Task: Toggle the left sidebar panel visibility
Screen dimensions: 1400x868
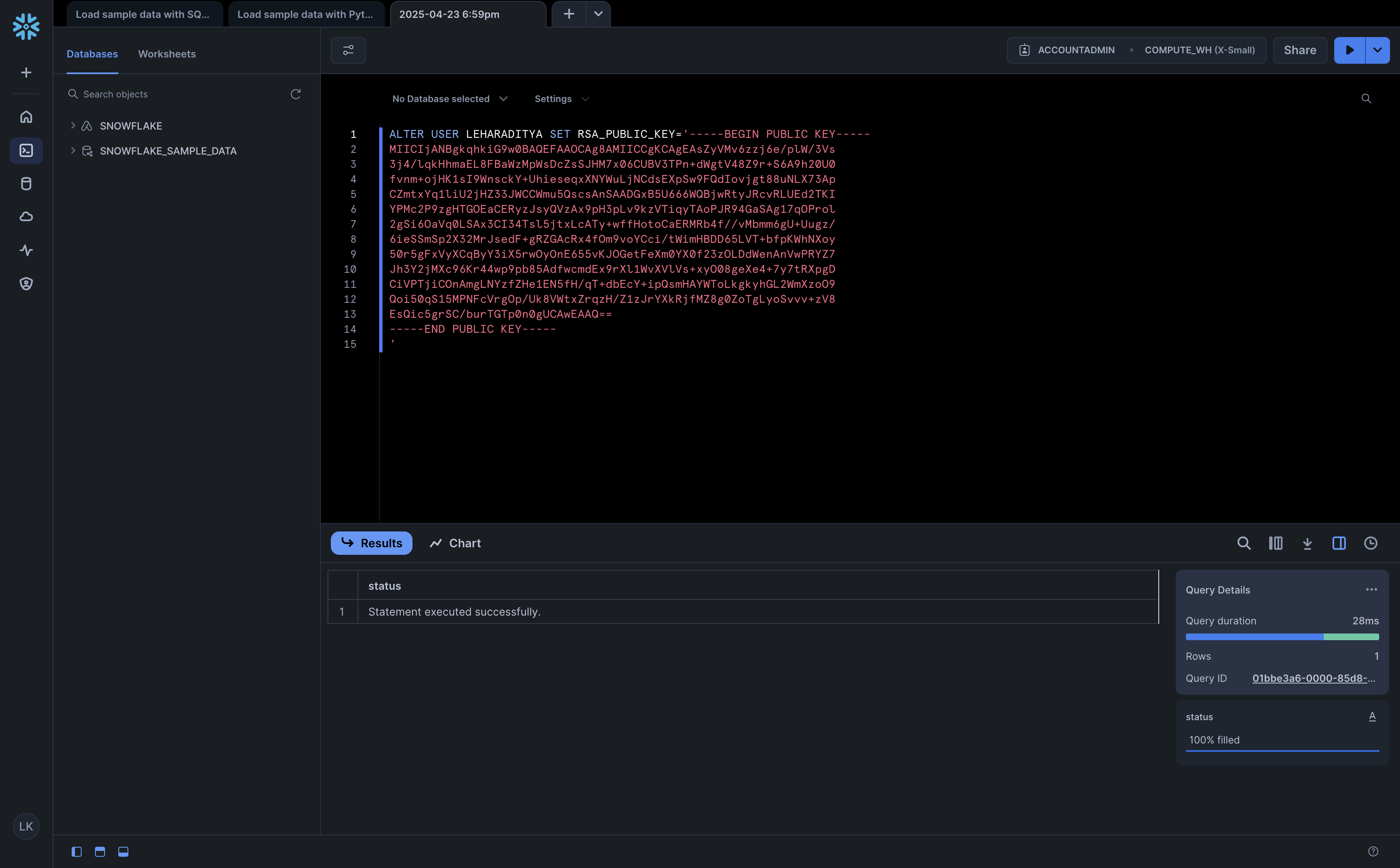Action: point(76,851)
